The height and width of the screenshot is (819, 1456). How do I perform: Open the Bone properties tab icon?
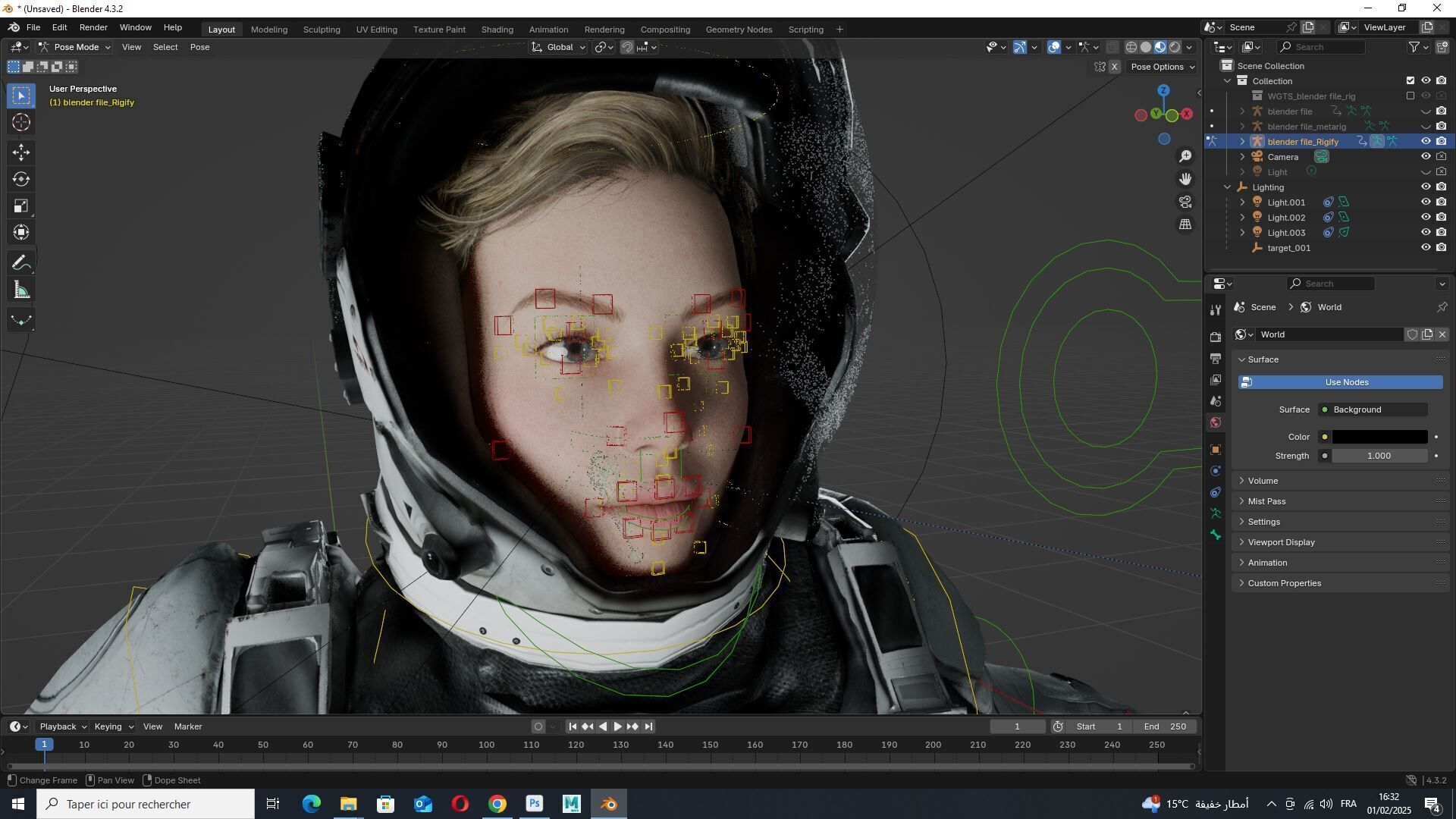1216,535
